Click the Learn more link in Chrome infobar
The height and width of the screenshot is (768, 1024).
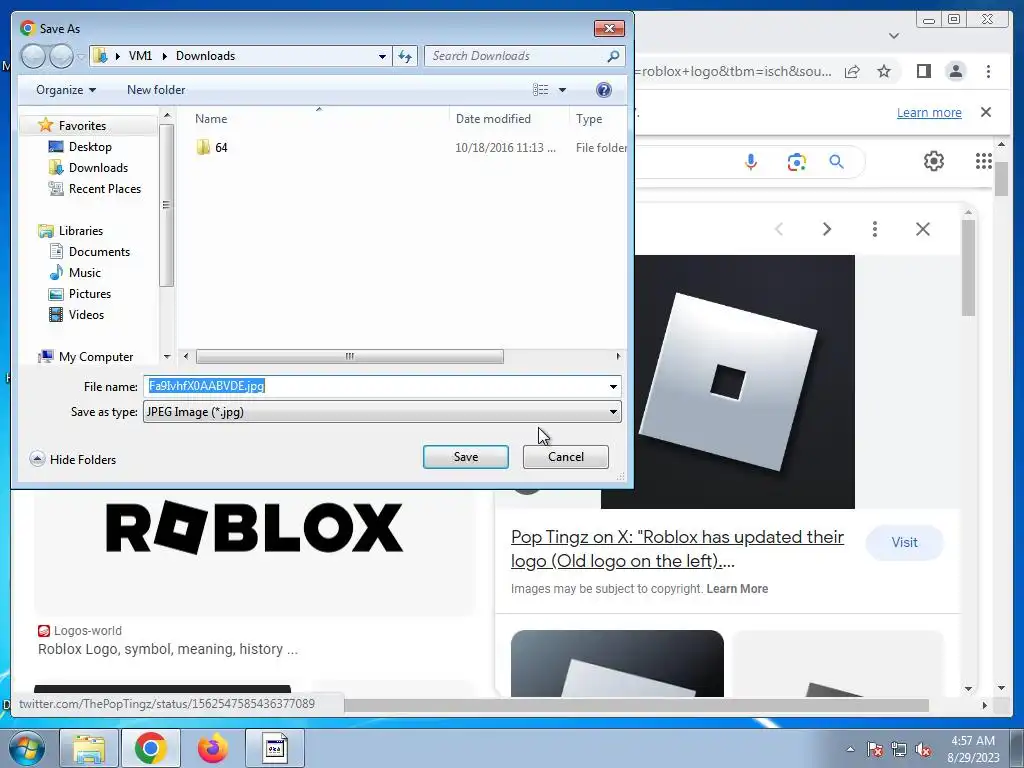(x=929, y=112)
